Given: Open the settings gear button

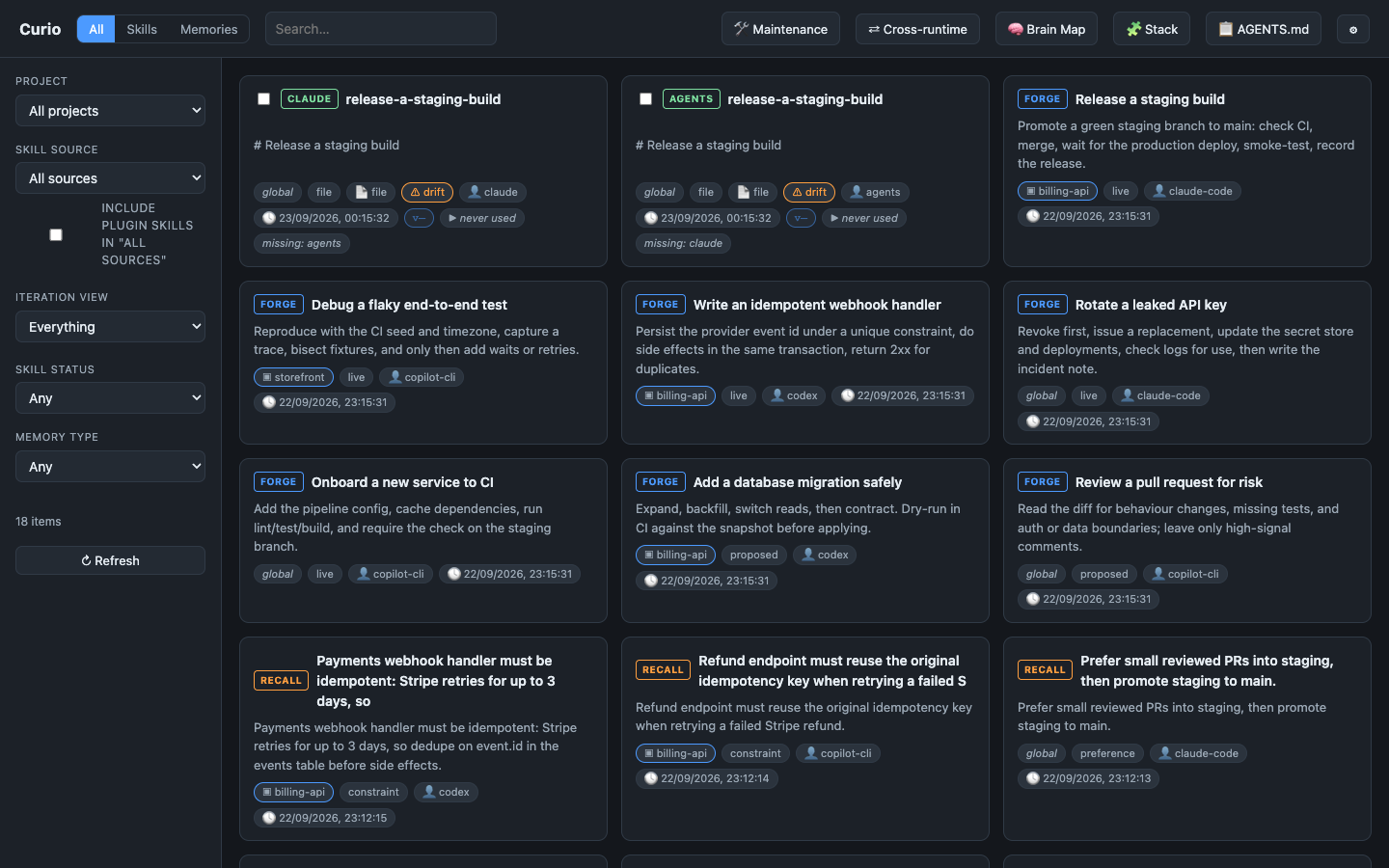Looking at the screenshot, I should (1352, 29).
